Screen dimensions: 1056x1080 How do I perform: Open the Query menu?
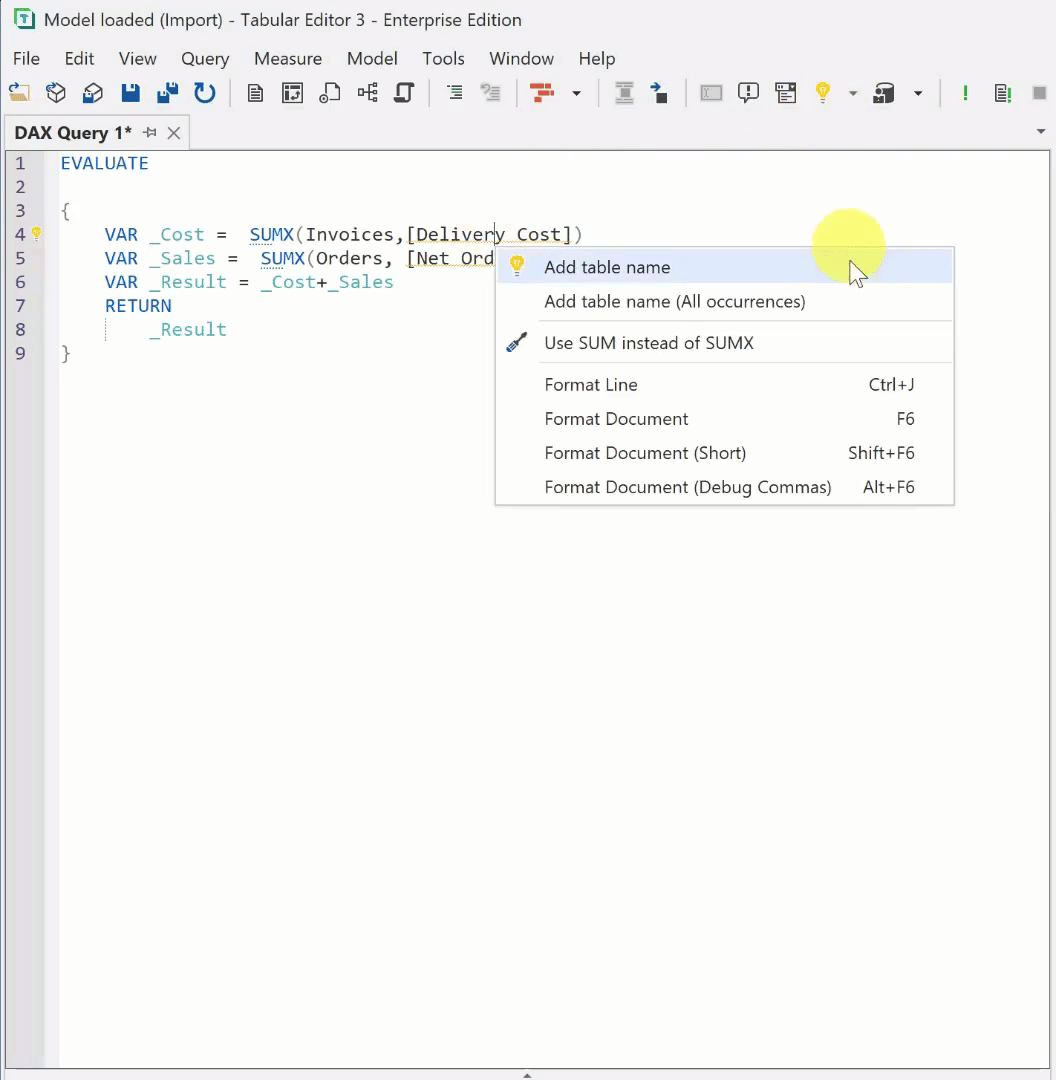(205, 59)
